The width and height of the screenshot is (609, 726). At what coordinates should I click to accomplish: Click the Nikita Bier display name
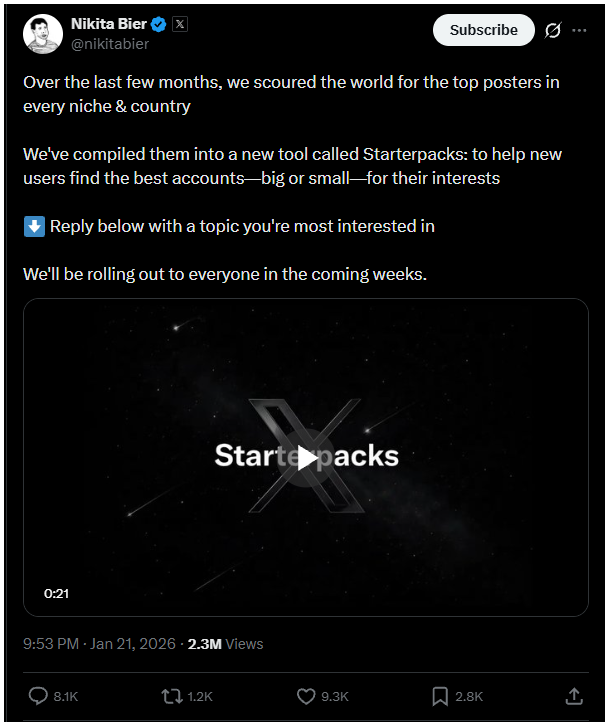coord(109,24)
